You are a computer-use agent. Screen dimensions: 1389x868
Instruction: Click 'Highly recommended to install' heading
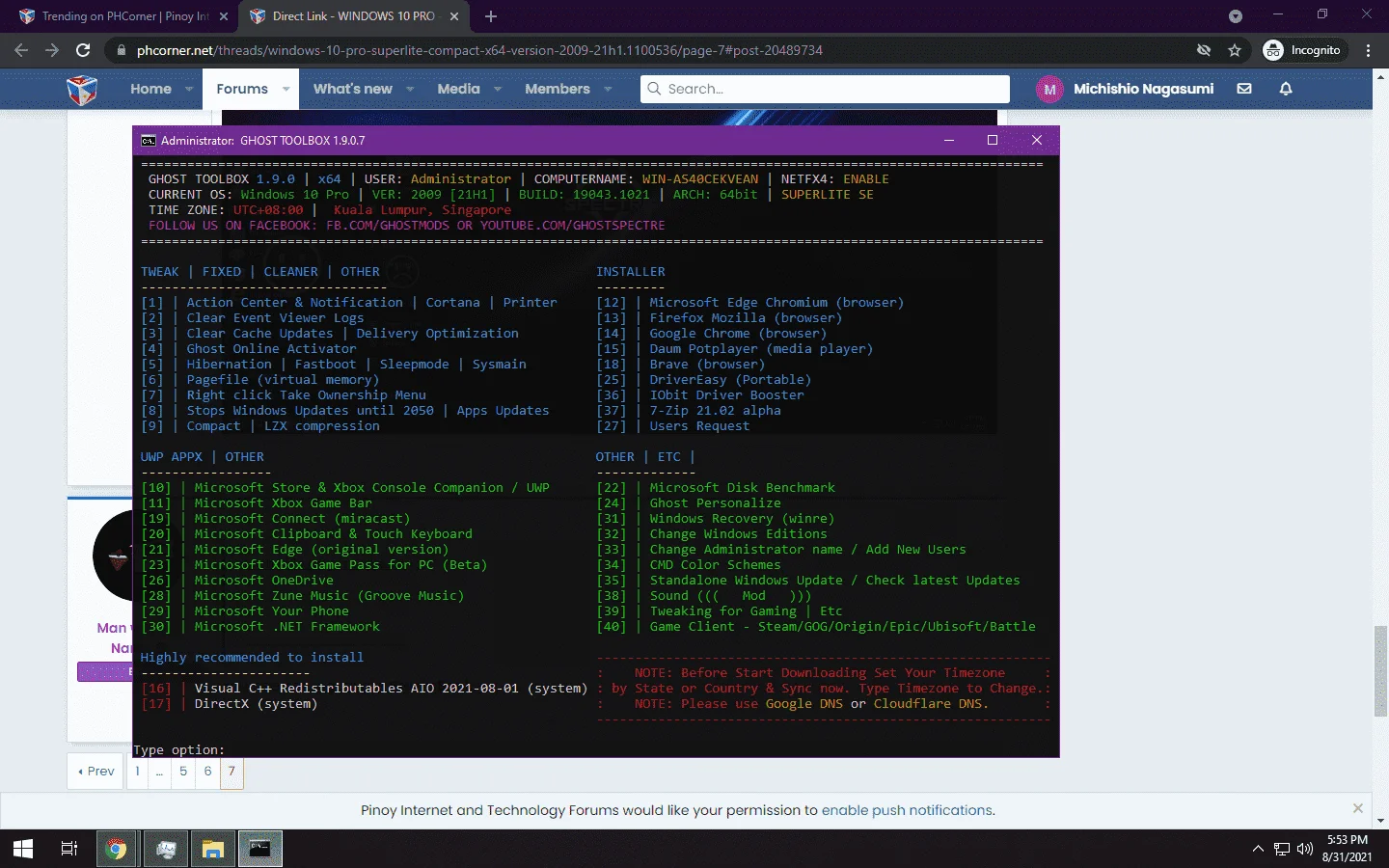click(252, 658)
